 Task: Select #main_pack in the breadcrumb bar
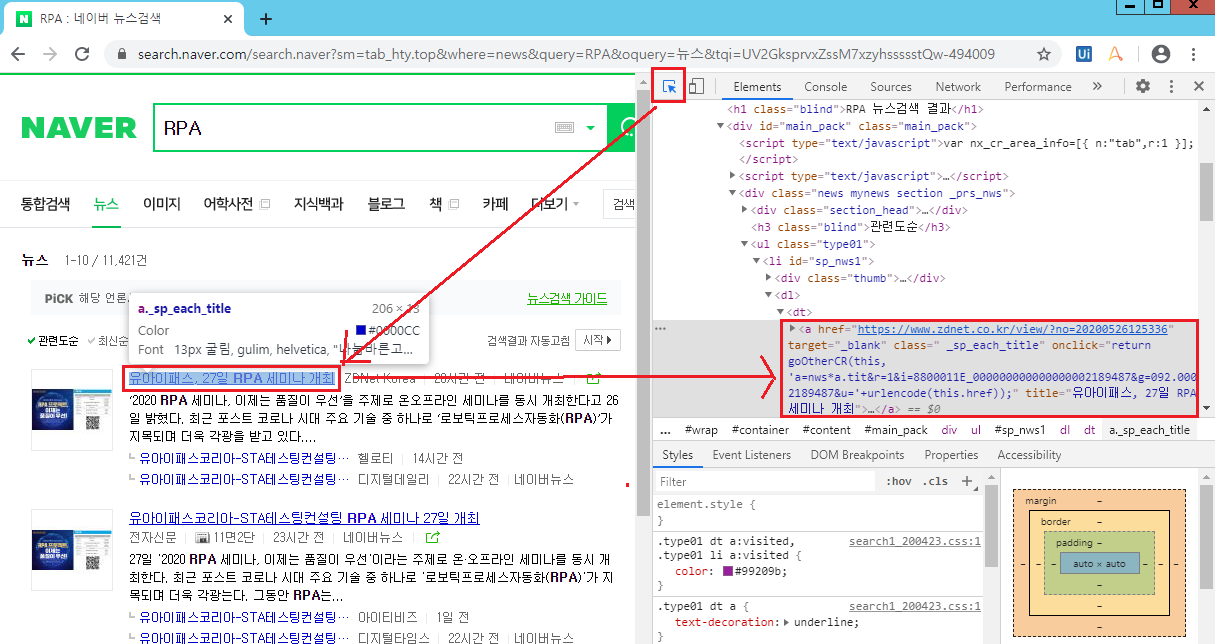point(895,430)
